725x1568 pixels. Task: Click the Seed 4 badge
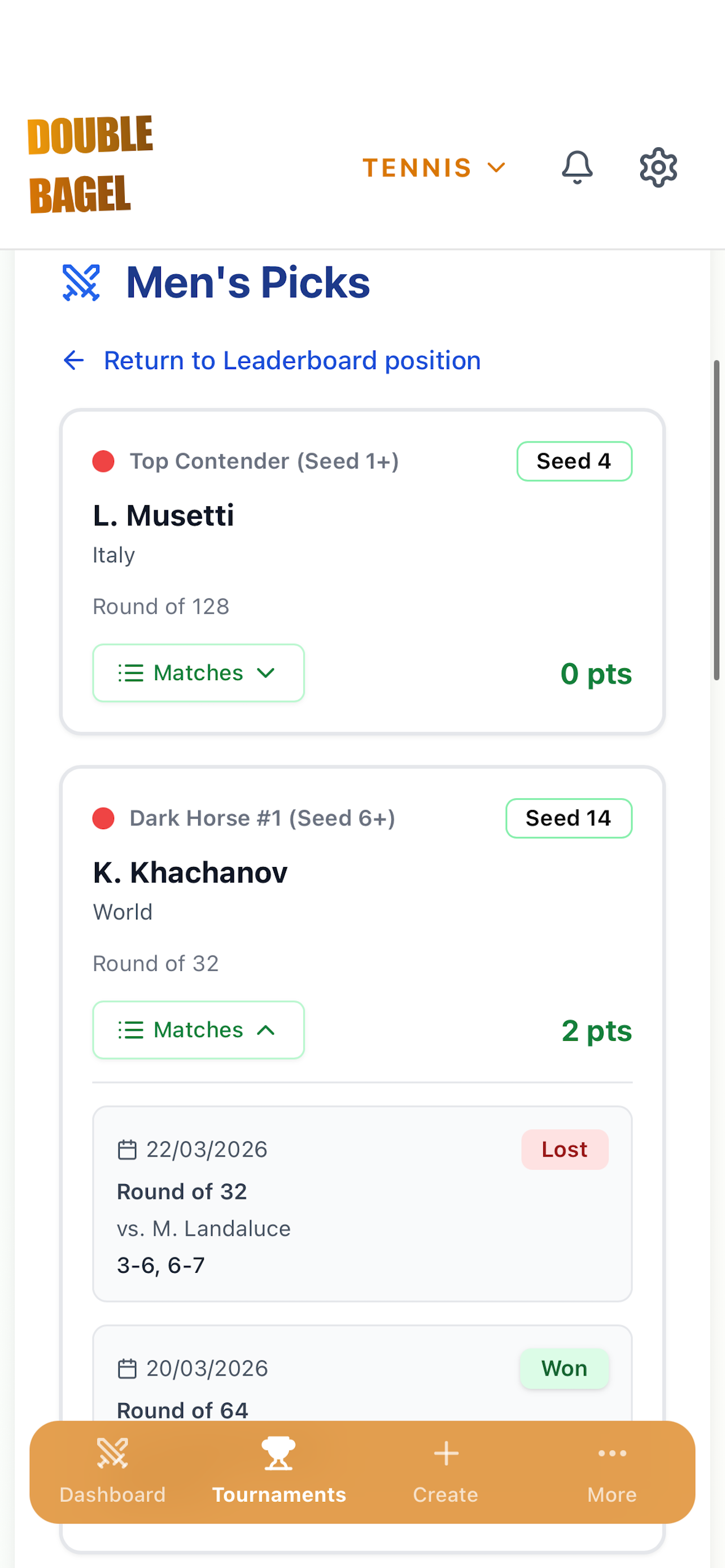click(574, 461)
